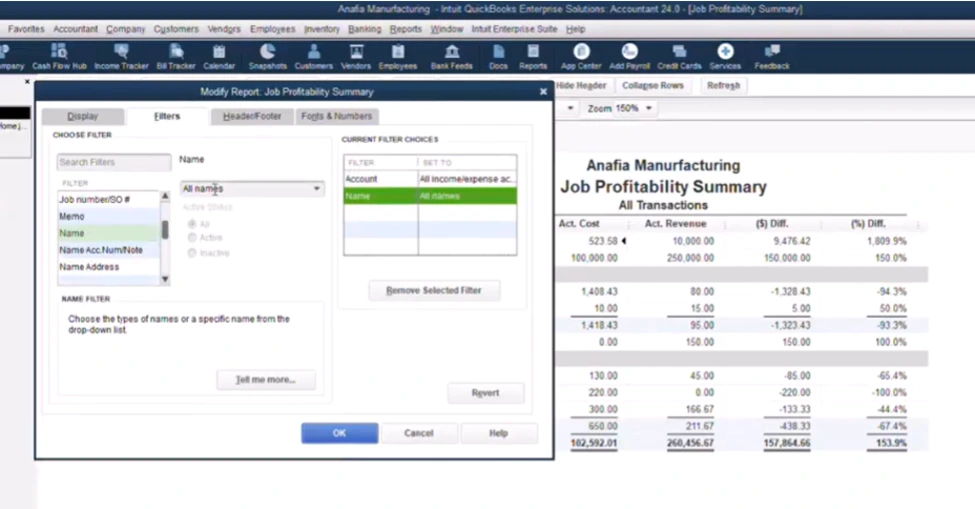975x509 pixels.
Task: Open the Banking menu
Action: pyautogui.click(x=364, y=29)
